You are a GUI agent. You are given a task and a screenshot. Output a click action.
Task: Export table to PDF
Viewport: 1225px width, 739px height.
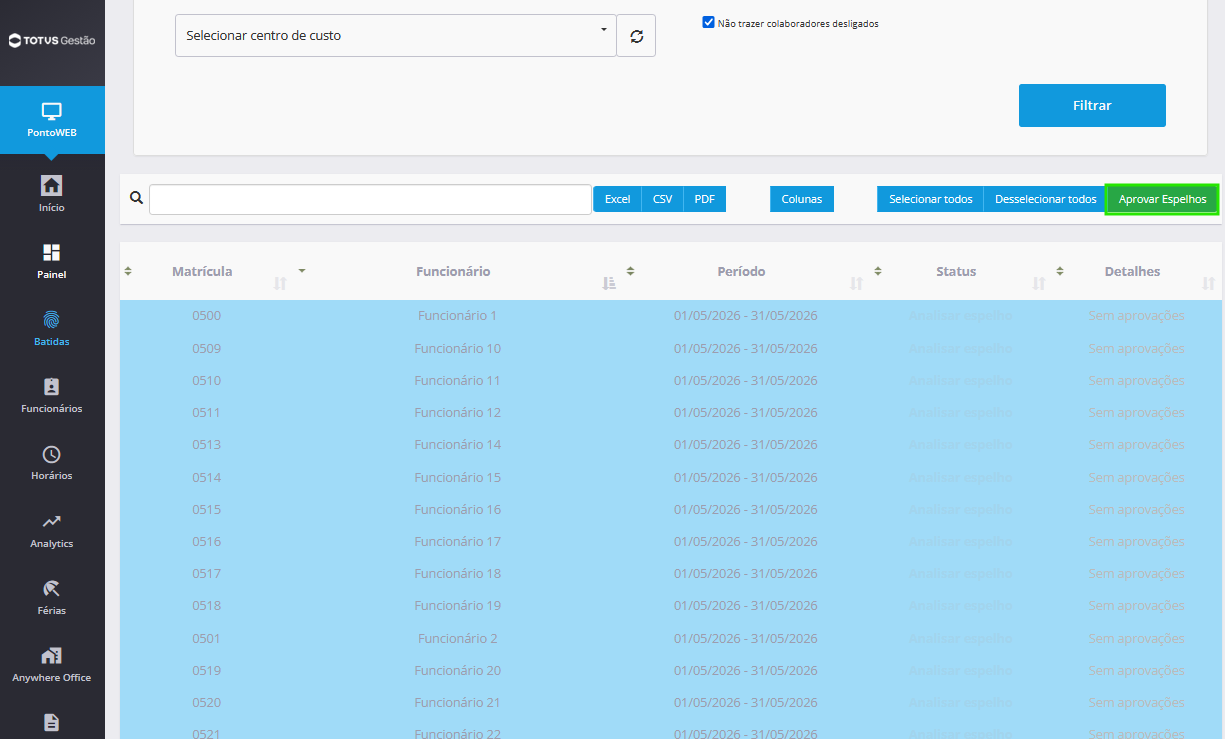click(704, 199)
